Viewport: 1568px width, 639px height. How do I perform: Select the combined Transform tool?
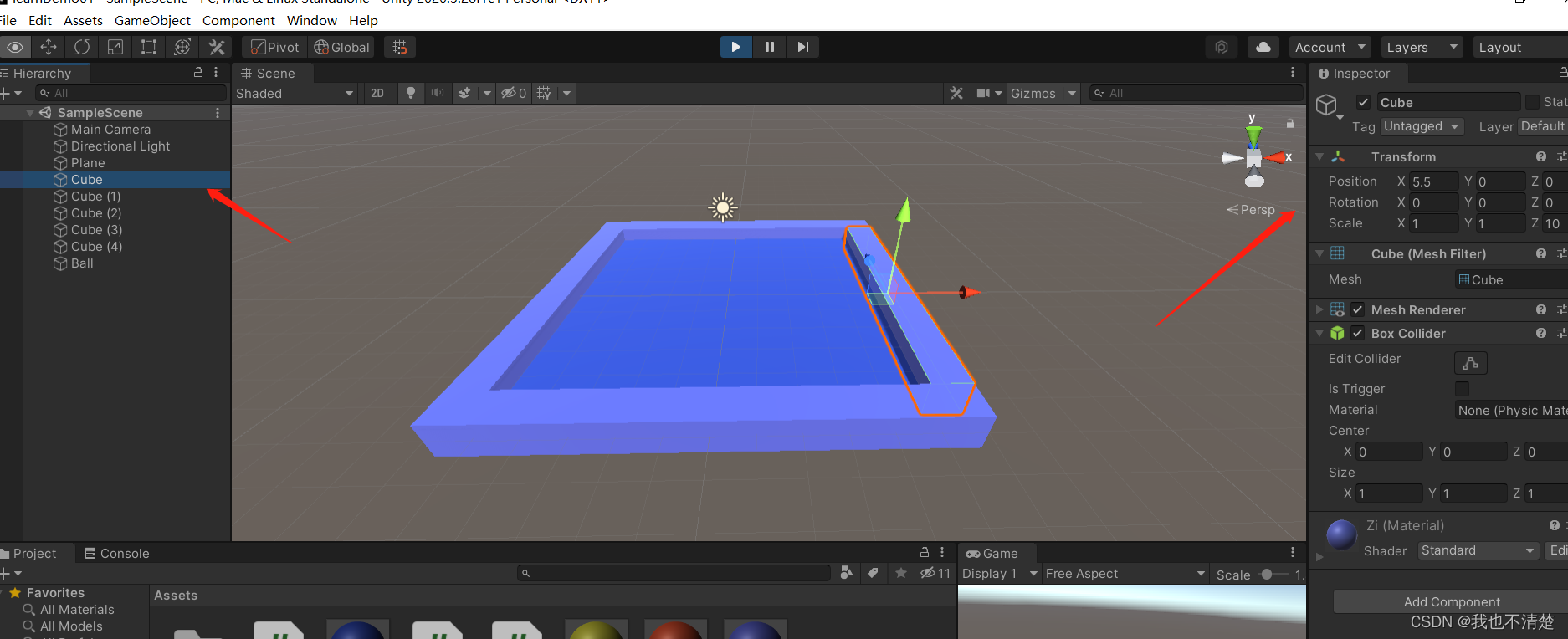click(x=182, y=47)
